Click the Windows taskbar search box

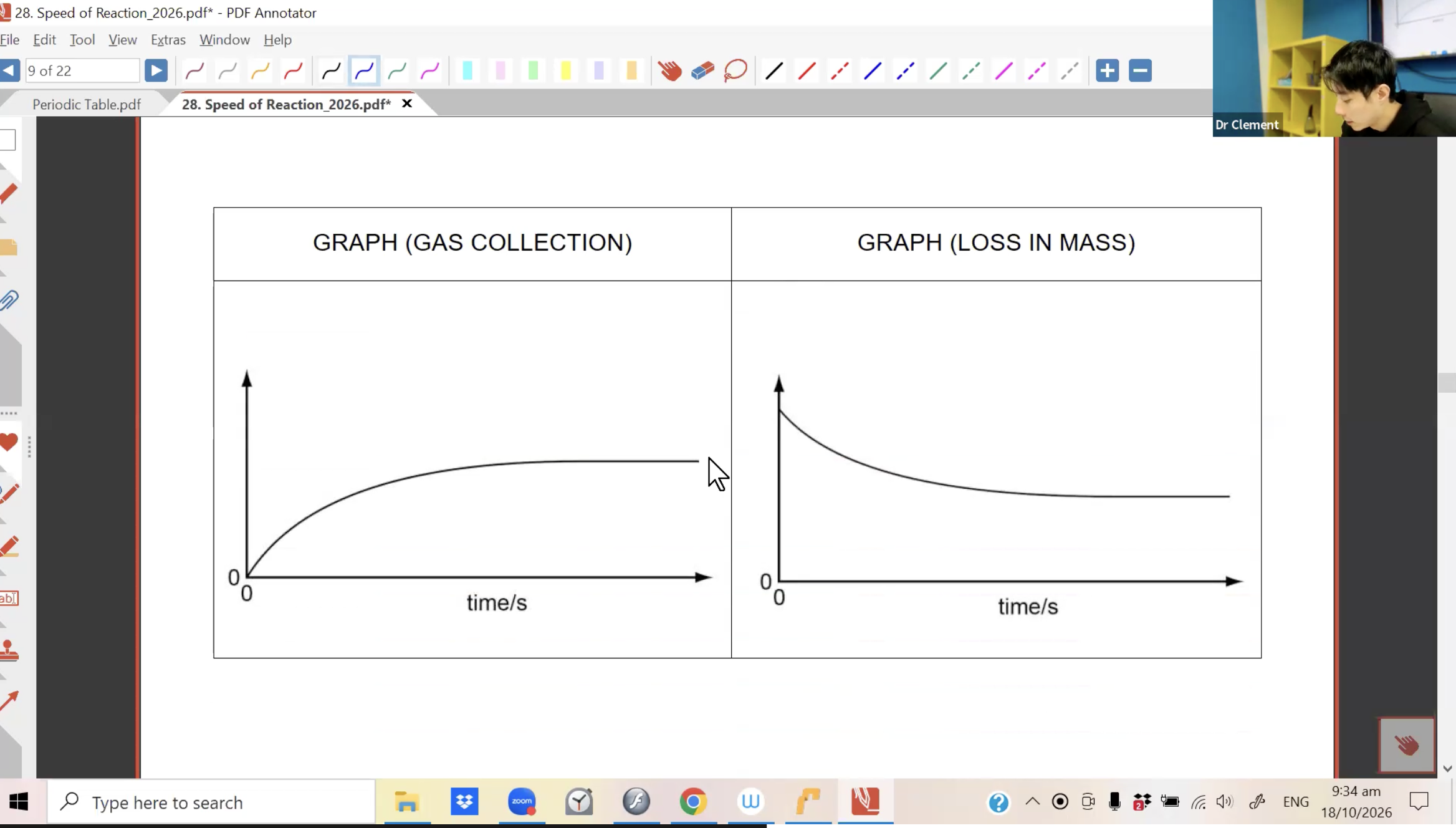point(212,802)
